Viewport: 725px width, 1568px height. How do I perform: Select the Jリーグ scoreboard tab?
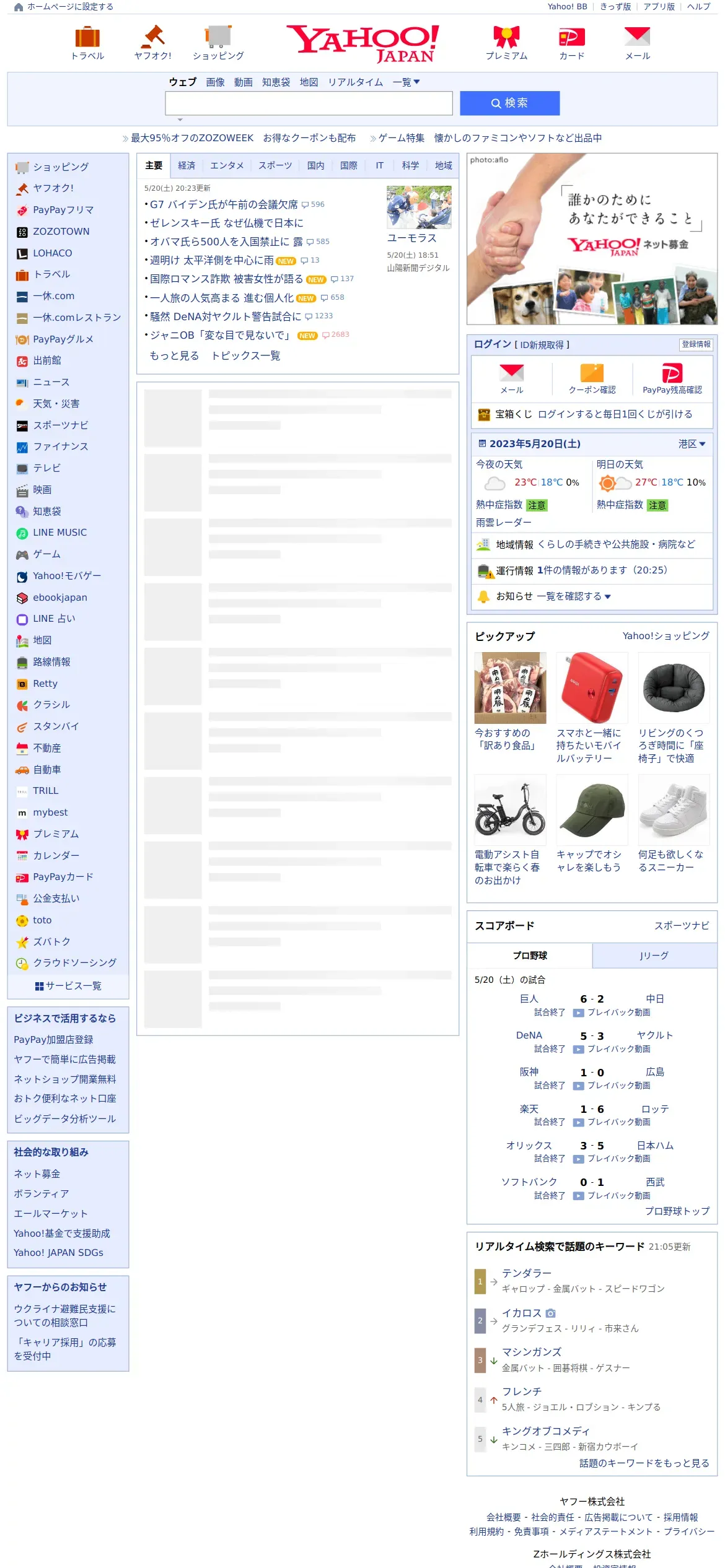pyautogui.click(x=654, y=956)
